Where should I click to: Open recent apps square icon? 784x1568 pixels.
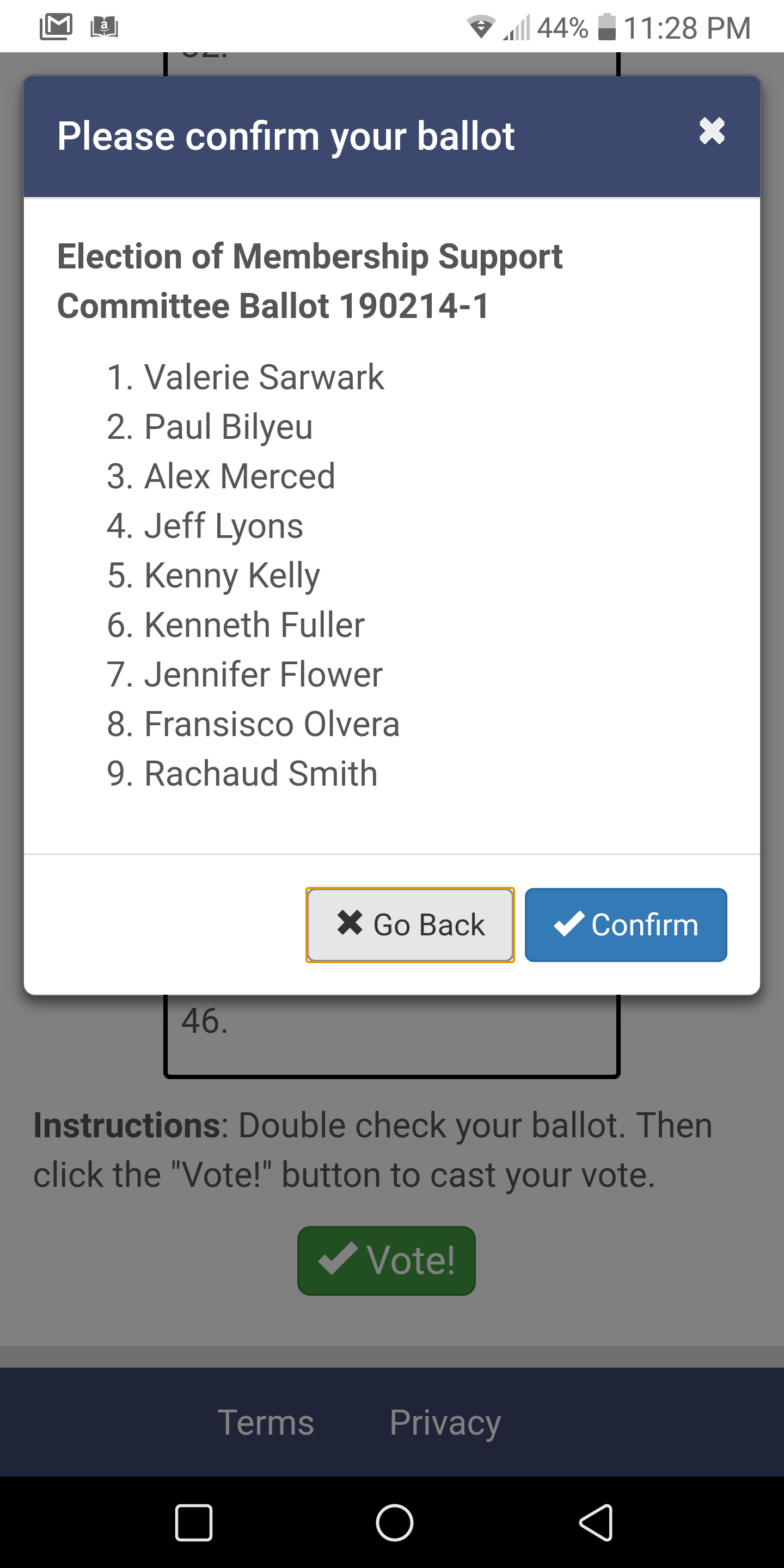[194, 1522]
